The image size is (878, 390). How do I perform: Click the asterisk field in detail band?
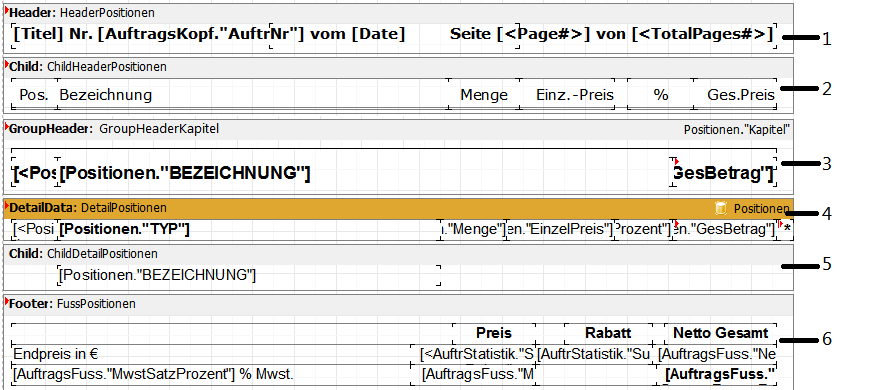[786, 229]
